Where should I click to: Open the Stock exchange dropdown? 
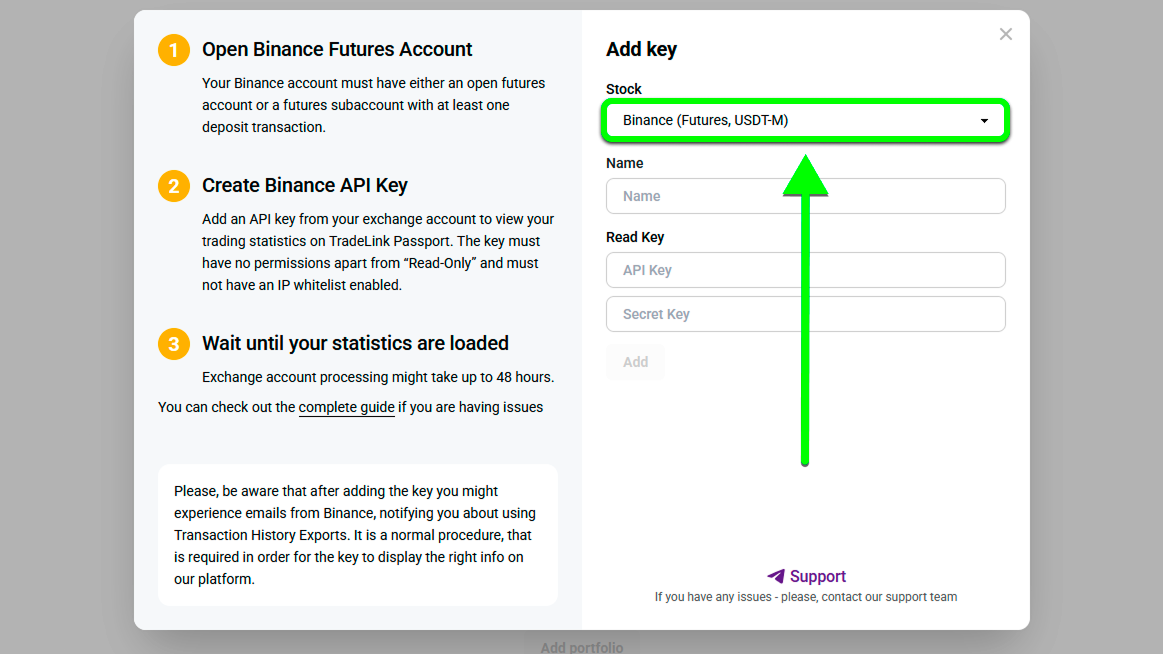click(x=805, y=120)
